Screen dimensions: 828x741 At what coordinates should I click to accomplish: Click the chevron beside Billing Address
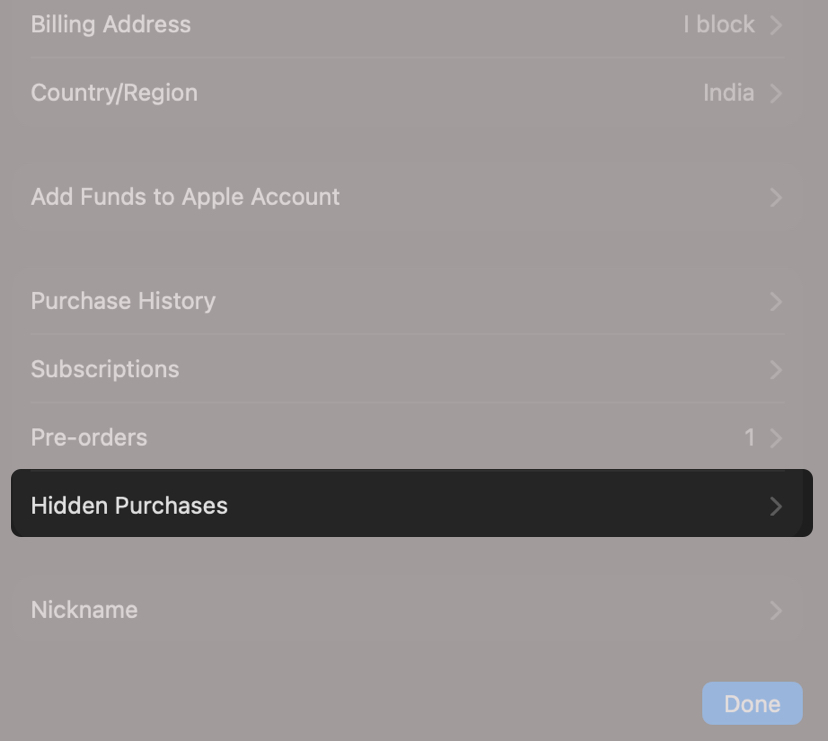click(776, 25)
